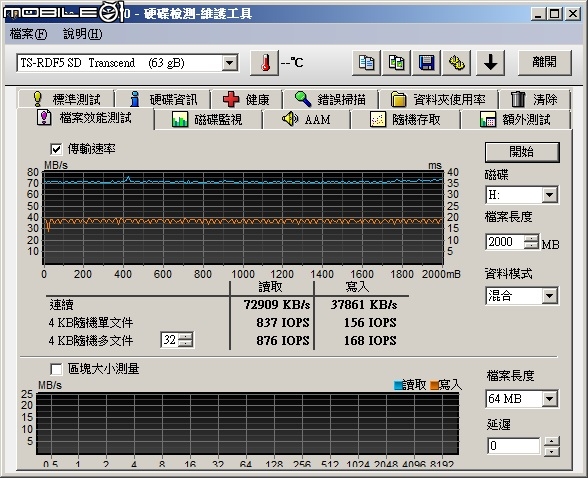This screenshot has height=478, width=588.
Task: Click the floppy disk save icon
Action: pos(426,63)
